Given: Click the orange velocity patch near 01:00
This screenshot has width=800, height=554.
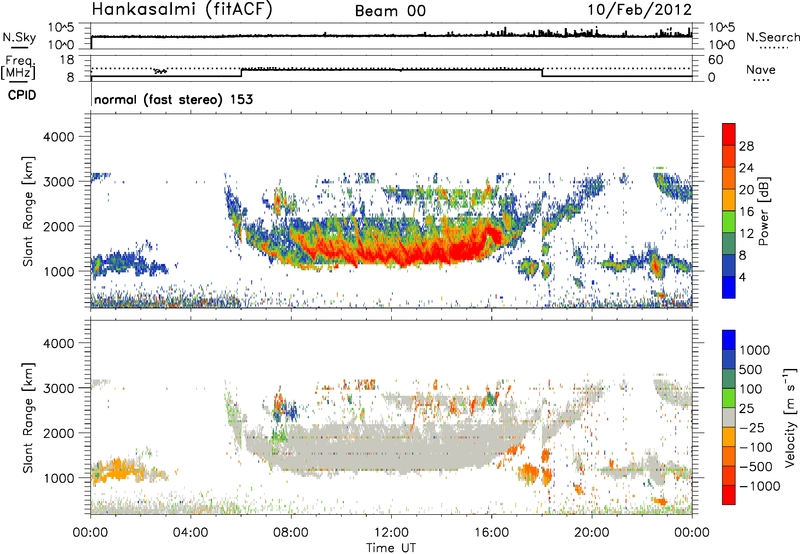Looking at the screenshot, I should 116,470.
